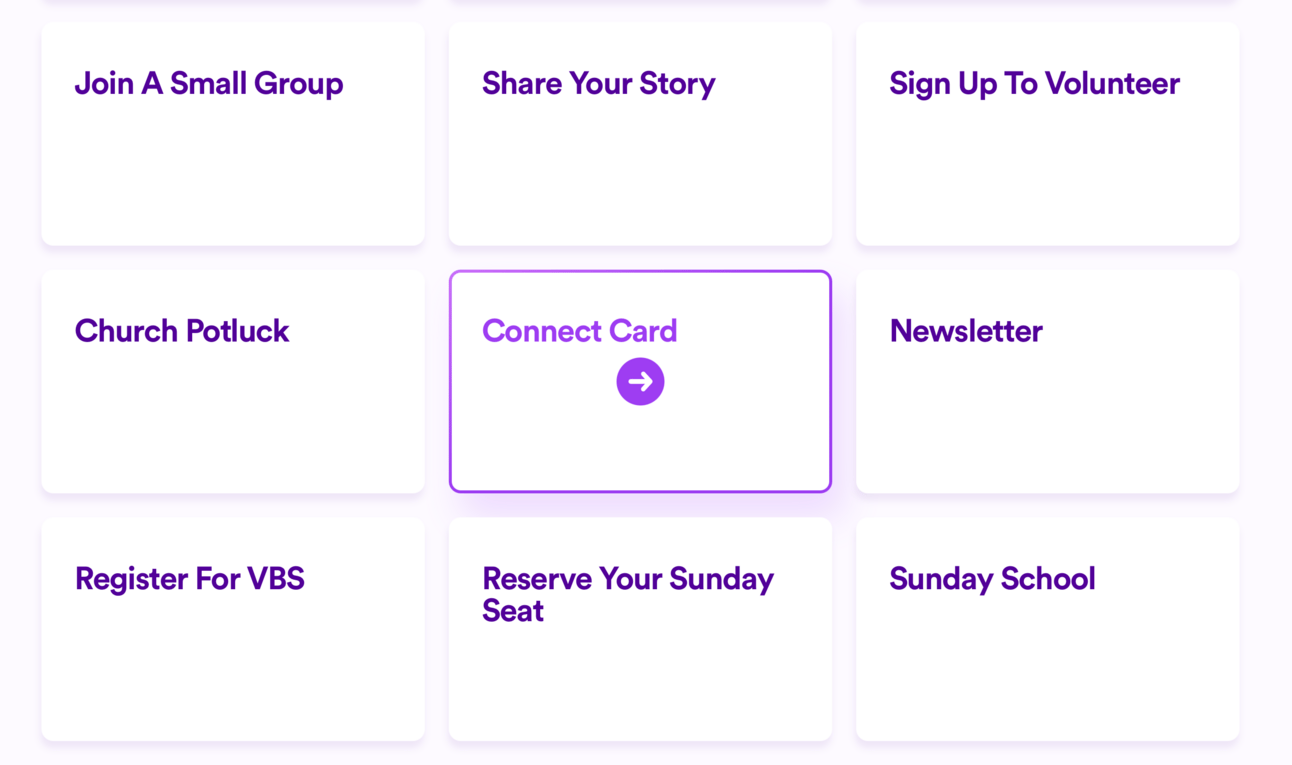Choose the Church Potluck card

coord(233,410)
